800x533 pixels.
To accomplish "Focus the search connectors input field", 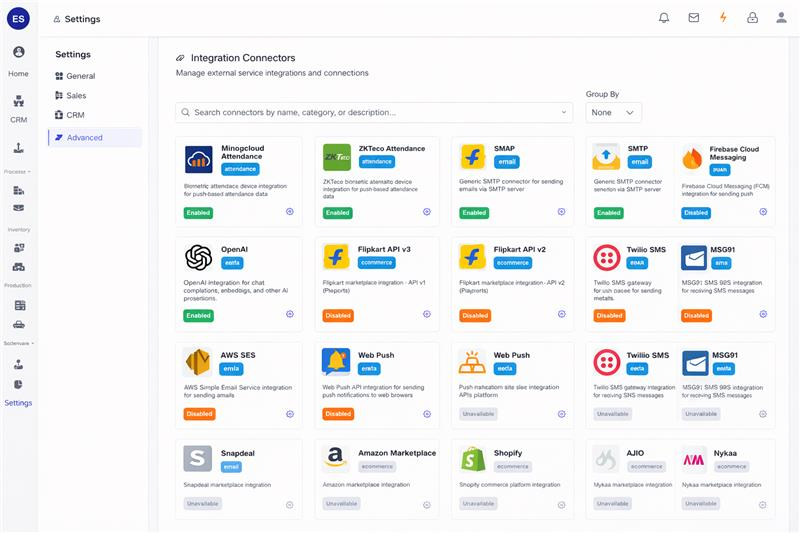I will pyautogui.click(x=373, y=112).
